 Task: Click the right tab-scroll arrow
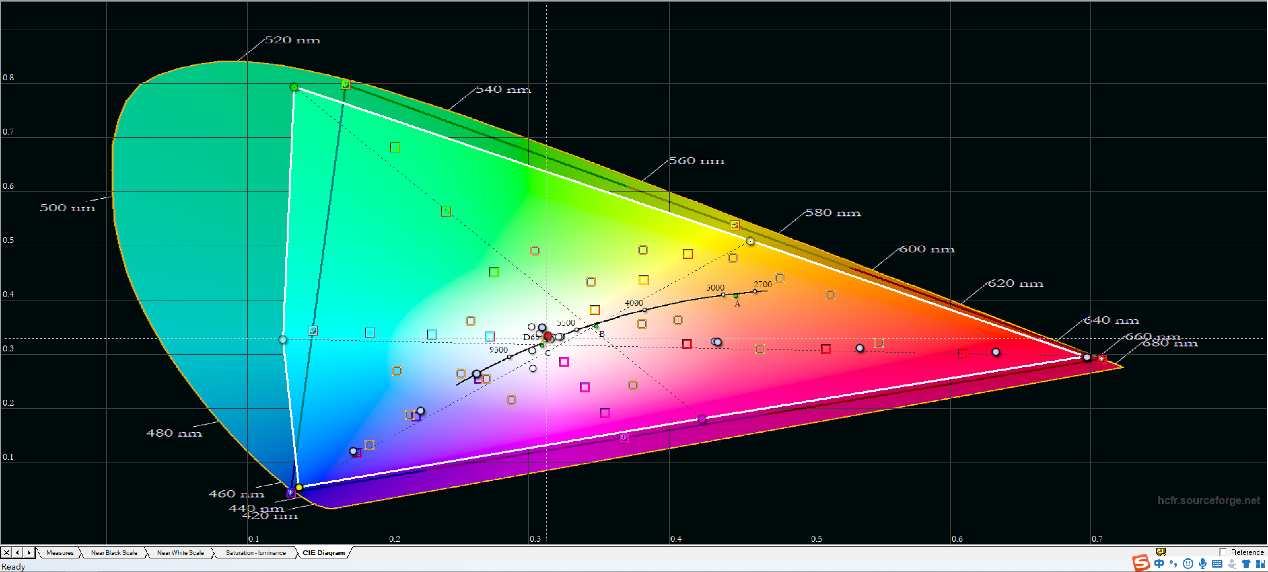(x=29, y=553)
